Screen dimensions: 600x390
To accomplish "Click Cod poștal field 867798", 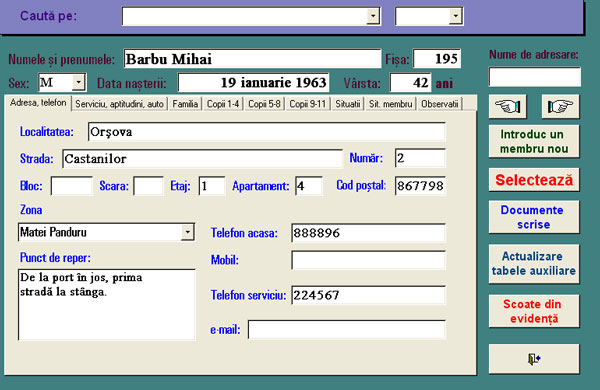I will click(420, 186).
